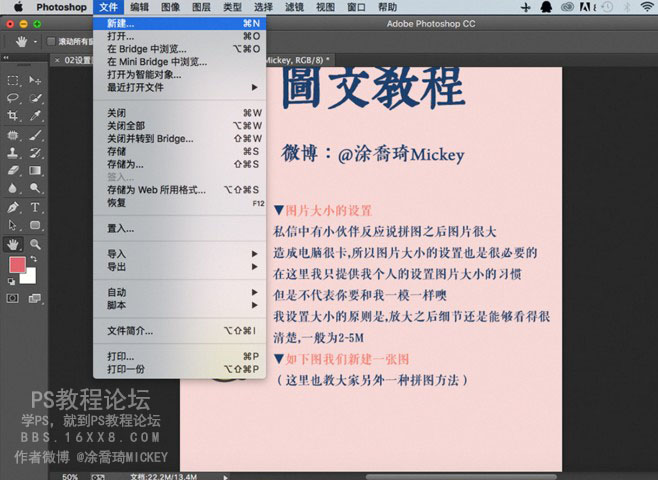Open the 图像 menu in menu bar

(x=170, y=7)
